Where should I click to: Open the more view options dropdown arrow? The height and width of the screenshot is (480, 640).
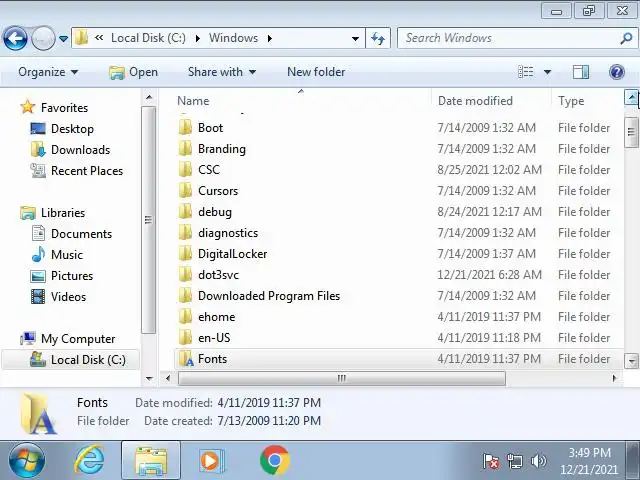(x=547, y=73)
